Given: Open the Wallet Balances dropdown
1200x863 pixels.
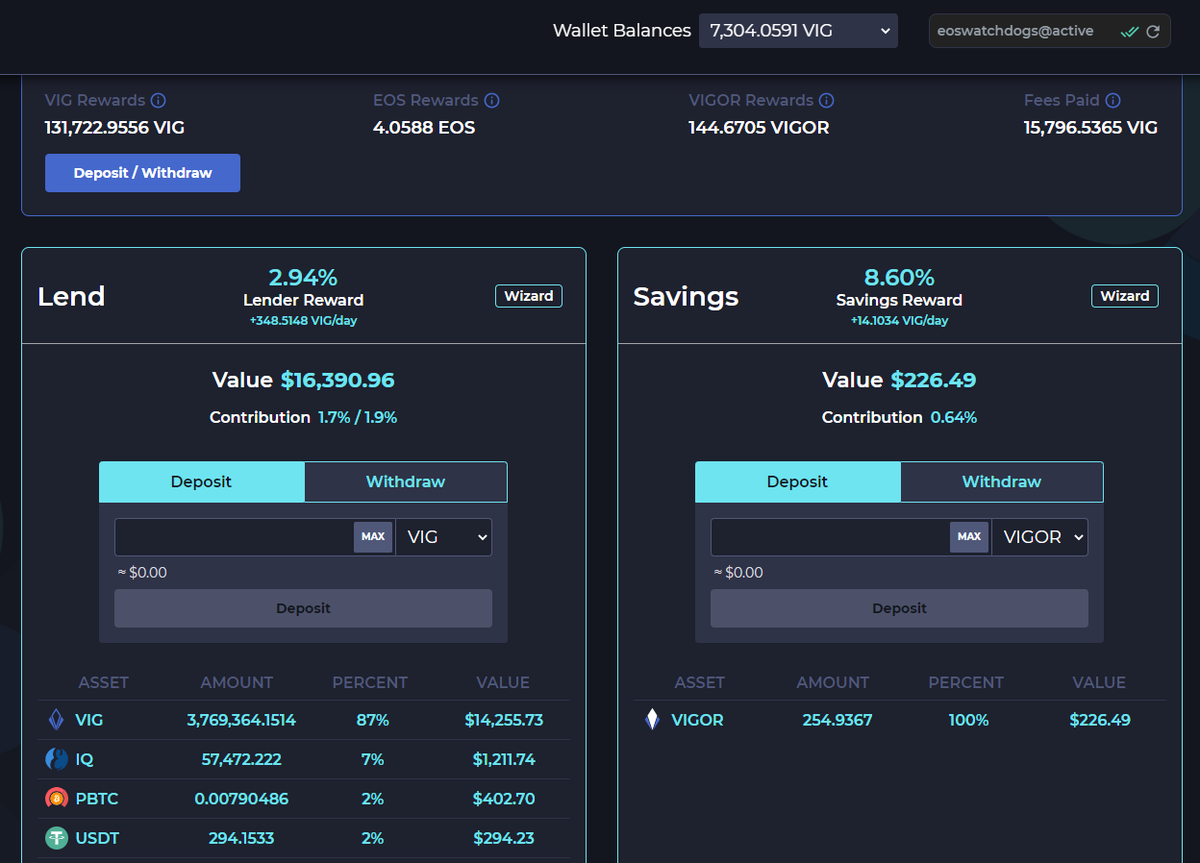Looking at the screenshot, I should [x=798, y=31].
